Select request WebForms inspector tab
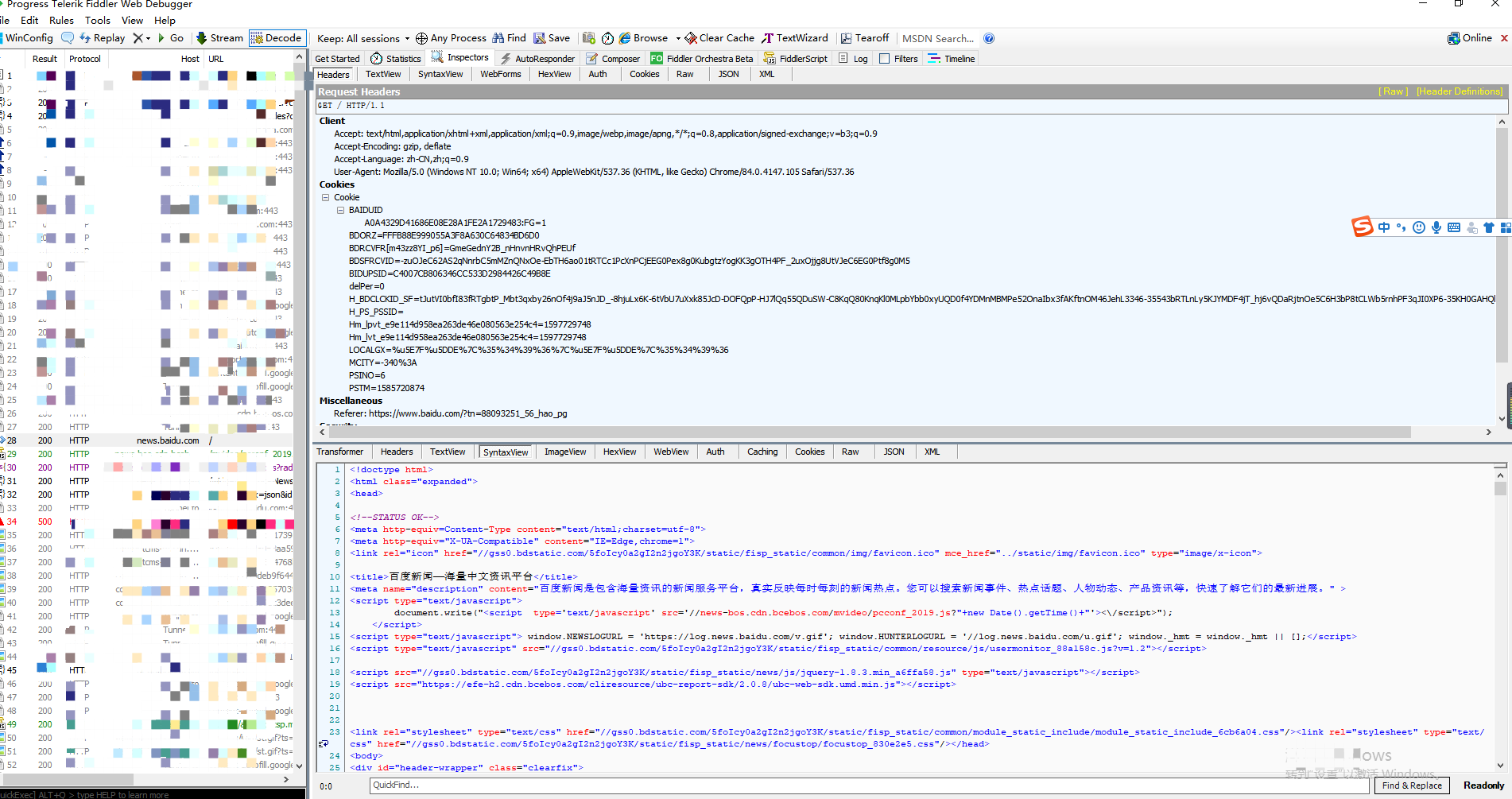Viewport: 1512px width, 799px height. coord(501,74)
